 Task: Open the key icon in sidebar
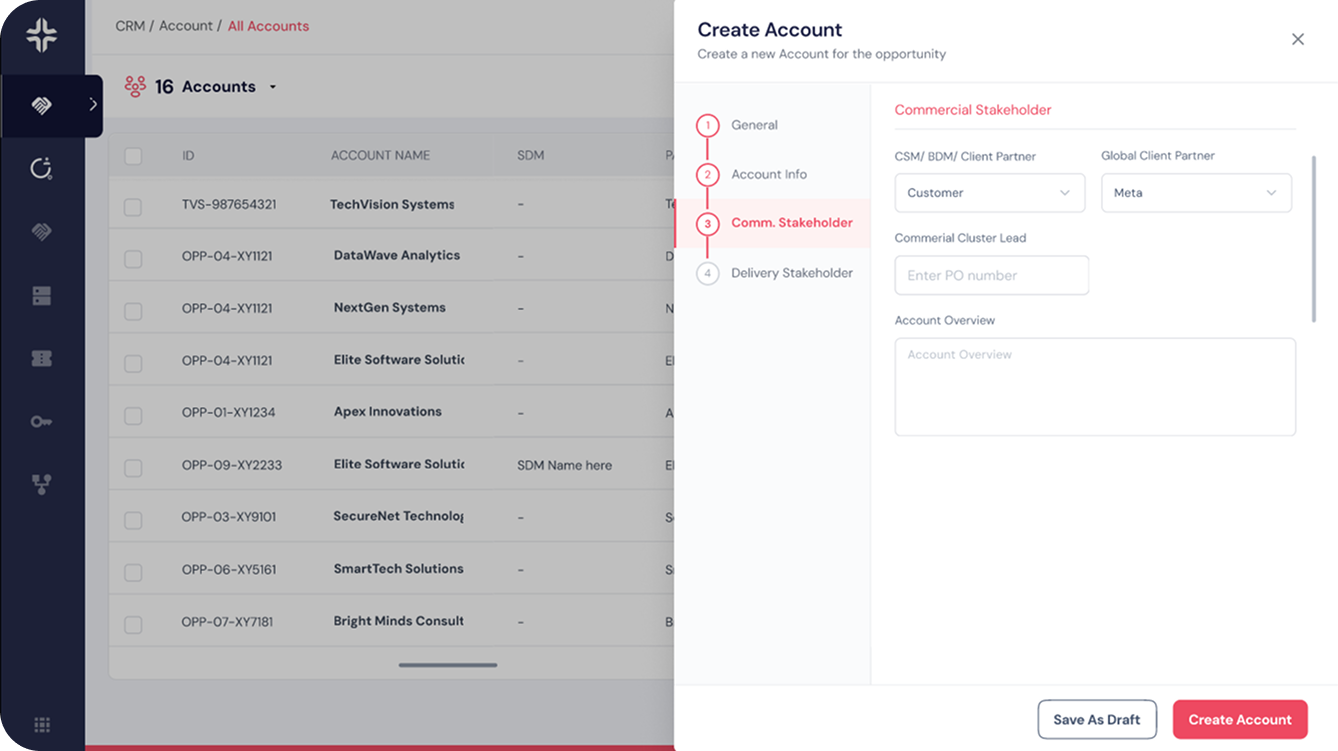click(x=42, y=422)
